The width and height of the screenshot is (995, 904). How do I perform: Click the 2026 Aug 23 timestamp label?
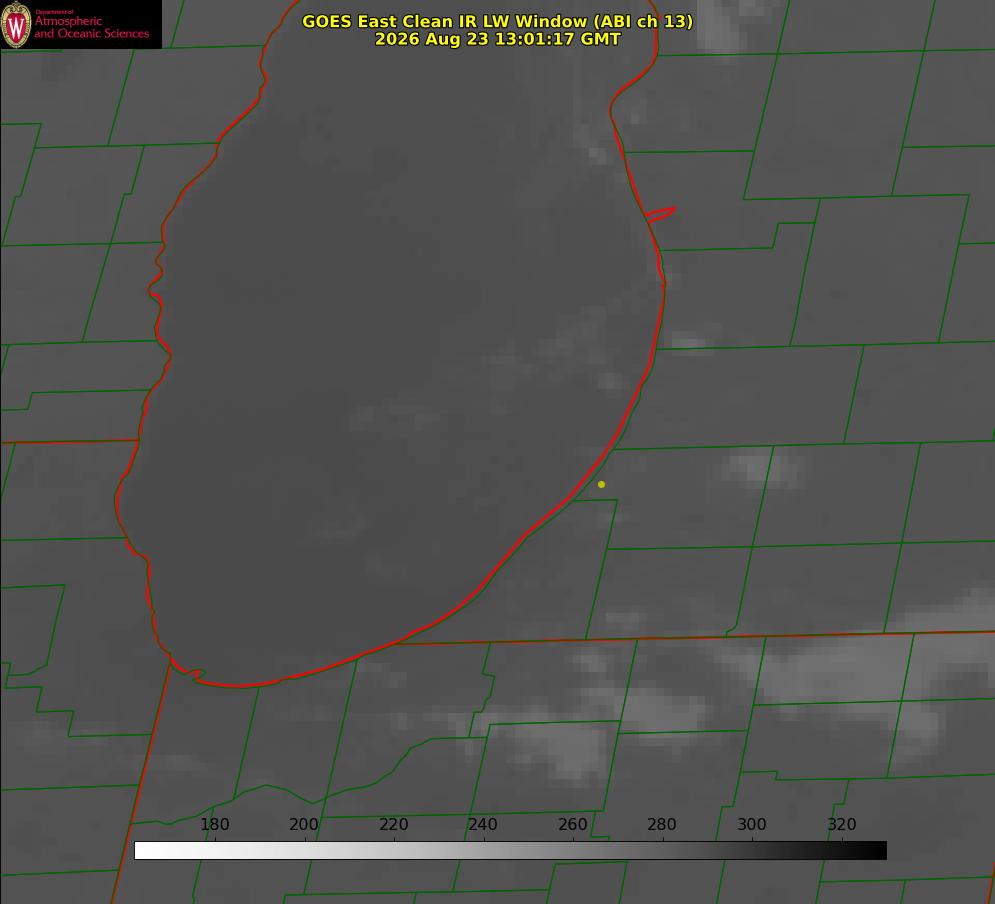point(498,39)
